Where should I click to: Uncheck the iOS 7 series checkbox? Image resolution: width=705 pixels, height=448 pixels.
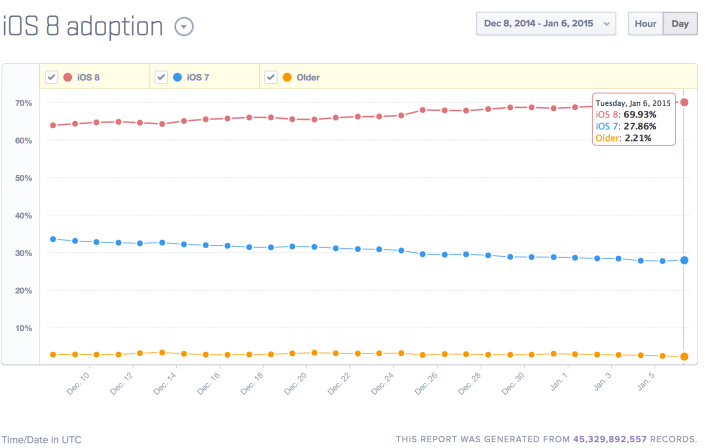[162, 76]
